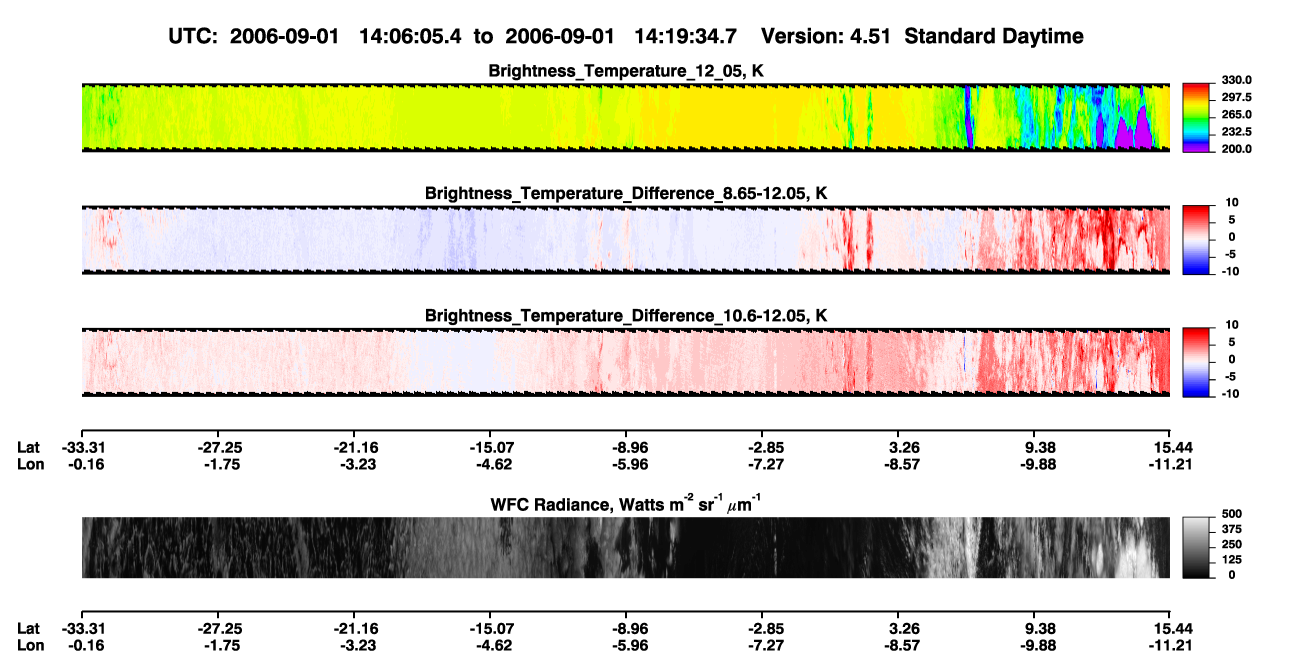The image size is (1300, 667).
Task: Select the 10.6-12.05 difference image strip
Action: pos(625,362)
